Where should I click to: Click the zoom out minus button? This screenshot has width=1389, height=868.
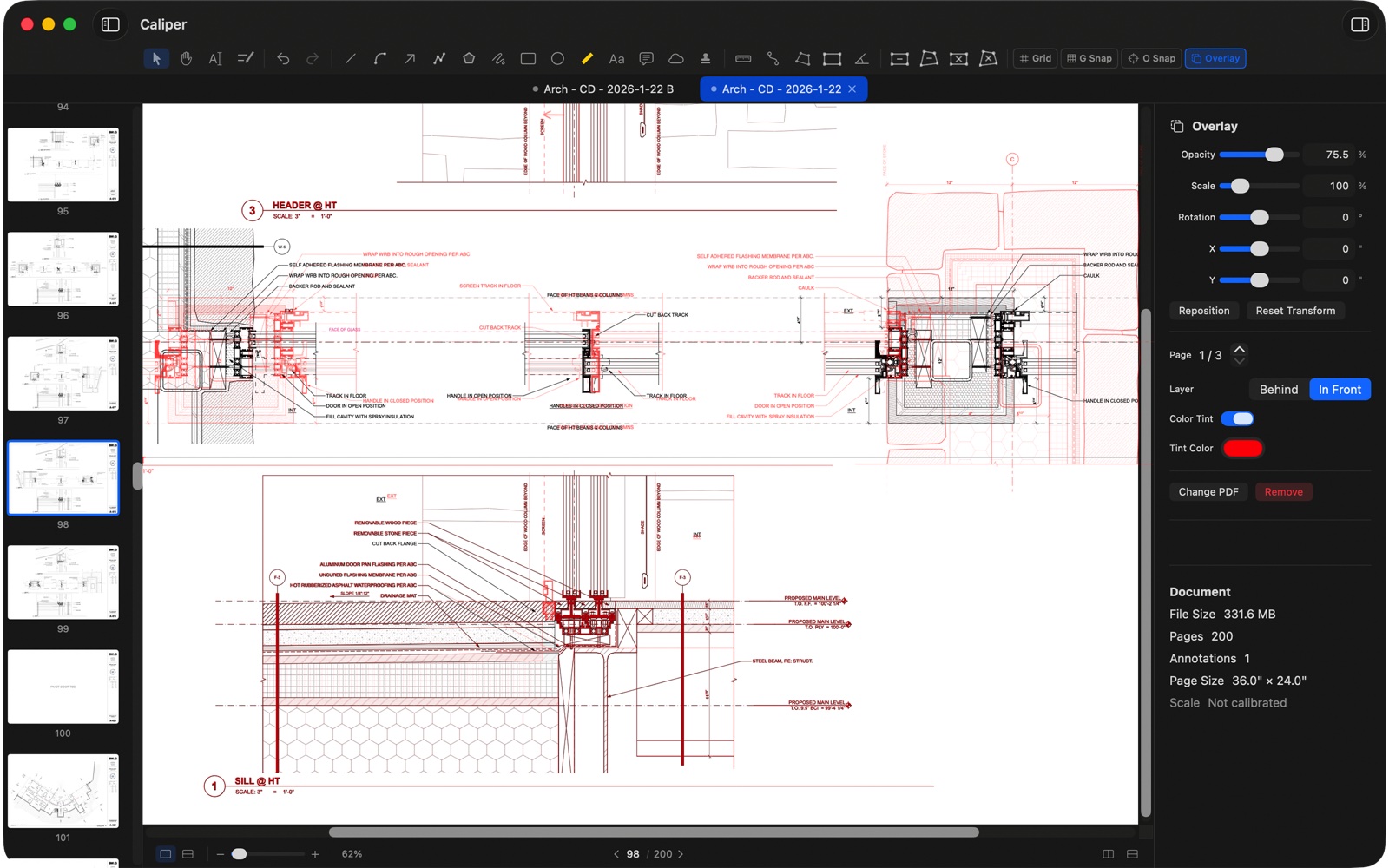click(221, 854)
